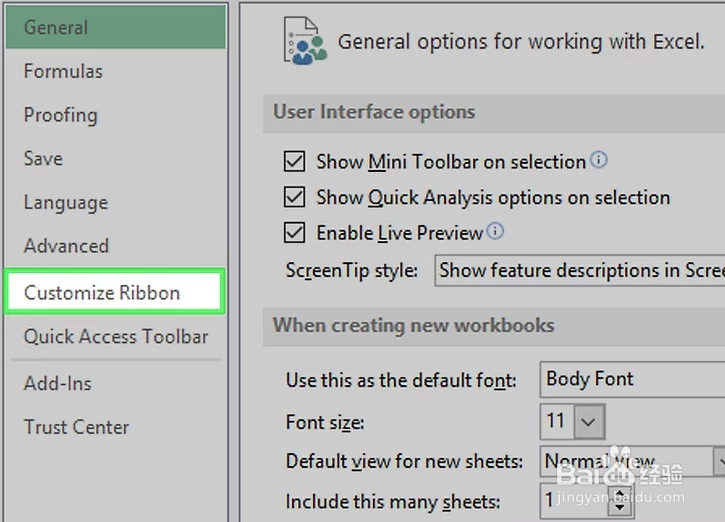The image size is (725, 522).
Task: Select the Advanced category
Action: click(x=66, y=246)
